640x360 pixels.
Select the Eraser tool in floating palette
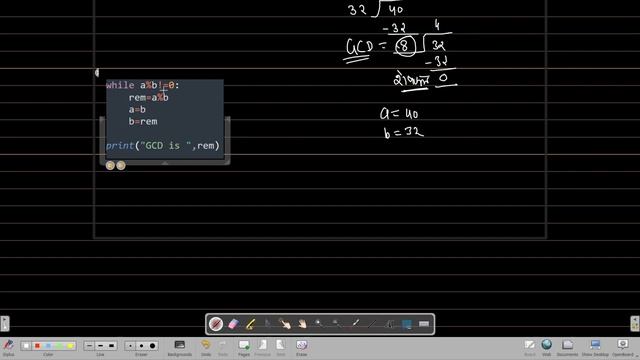(x=233, y=324)
